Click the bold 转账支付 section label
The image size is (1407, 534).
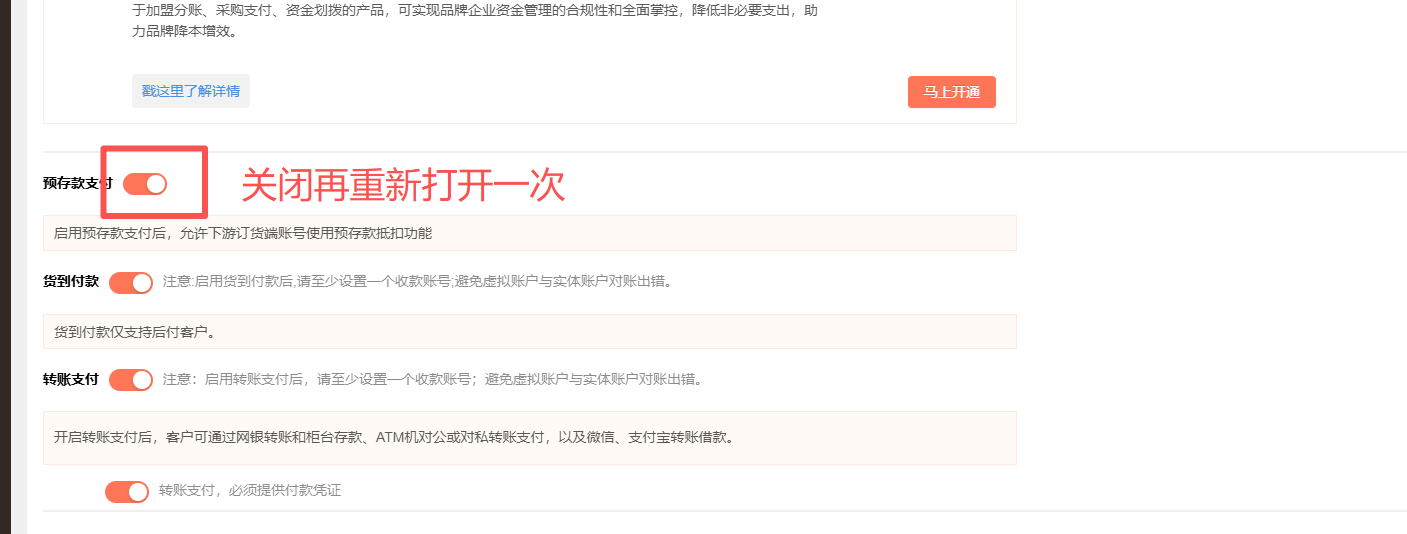[x=71, y=379]
